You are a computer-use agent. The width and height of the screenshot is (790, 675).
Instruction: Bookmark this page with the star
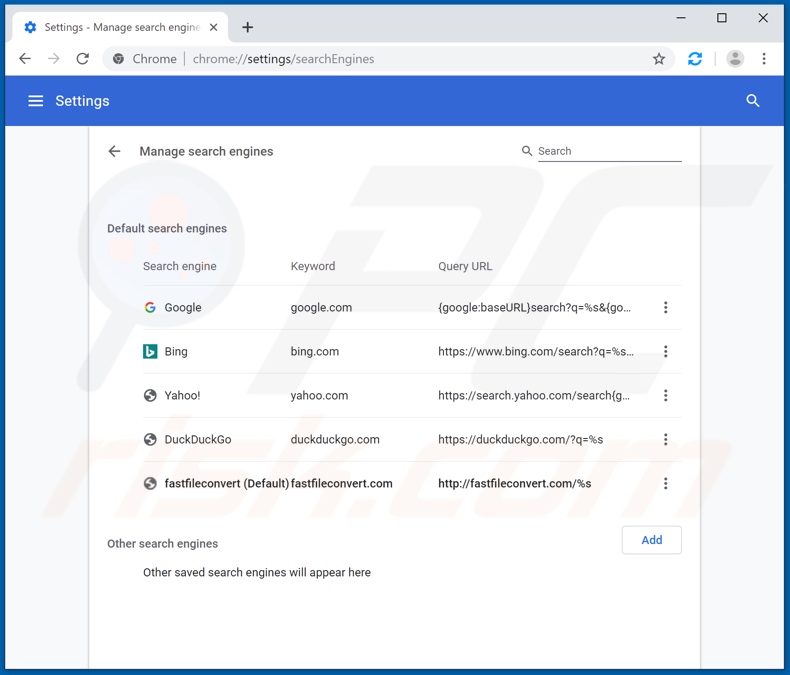pyautogui.click(x=659, y=59)
